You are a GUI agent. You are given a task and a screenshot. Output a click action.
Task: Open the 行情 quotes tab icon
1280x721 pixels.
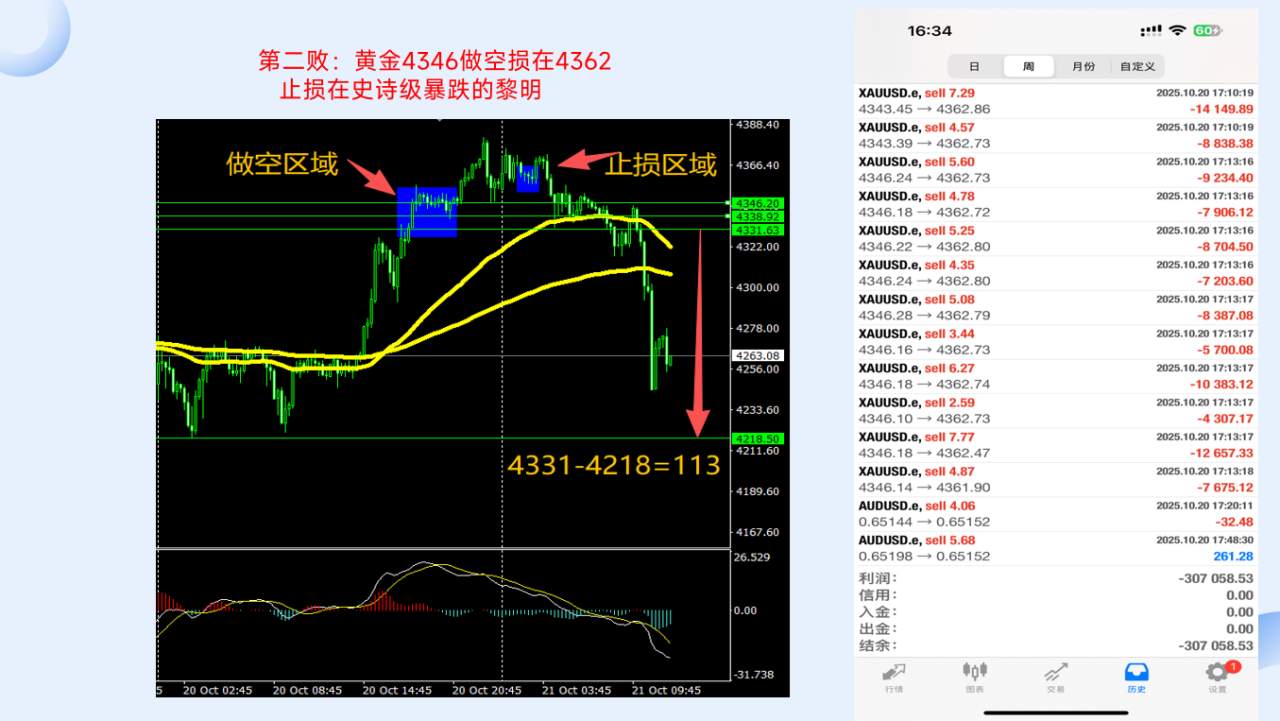tap(894, 671)
